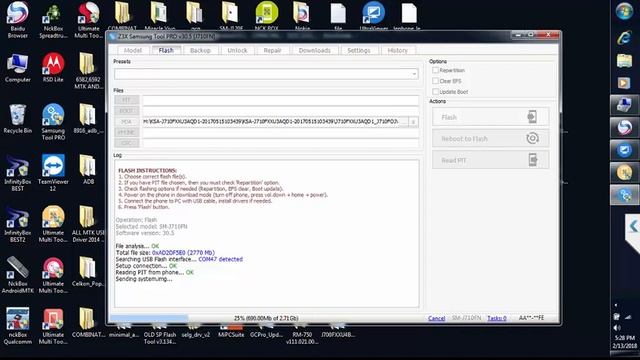Screen dimensions: 640x360
Task: View the History tab
Action: coord(398,50)
